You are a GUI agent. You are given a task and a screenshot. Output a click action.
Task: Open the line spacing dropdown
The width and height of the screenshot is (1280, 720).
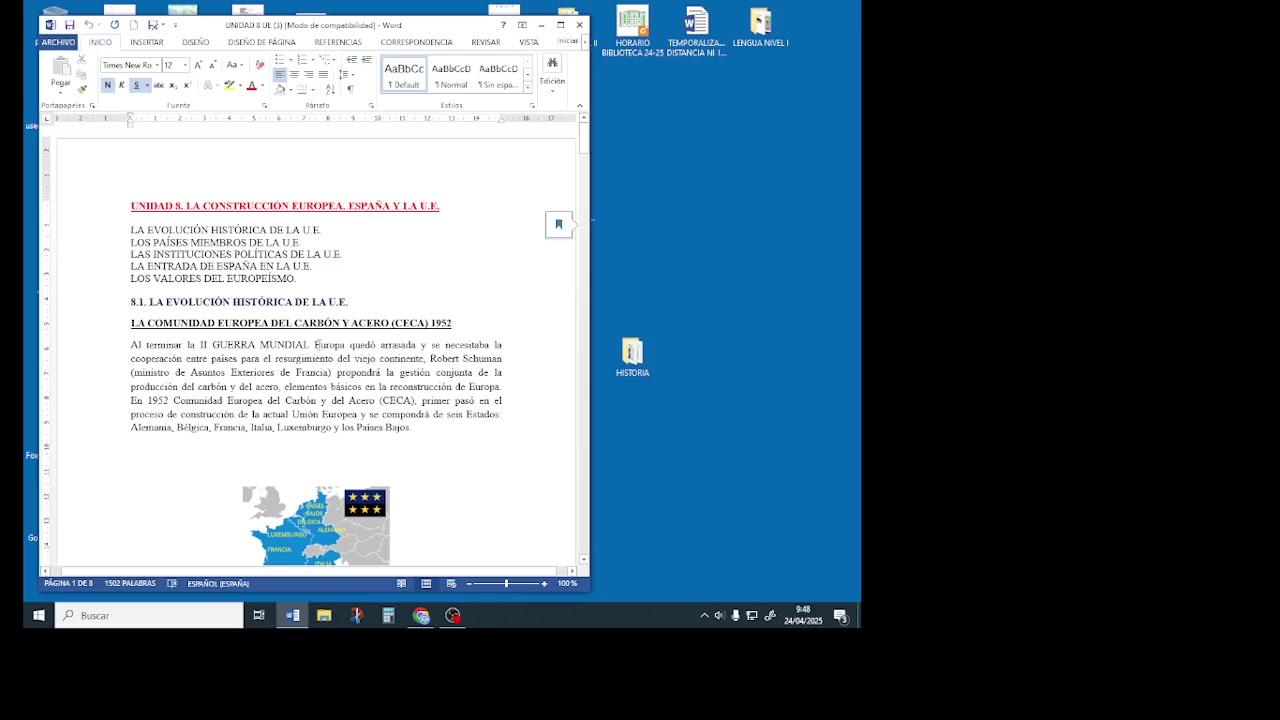(345, 75)
